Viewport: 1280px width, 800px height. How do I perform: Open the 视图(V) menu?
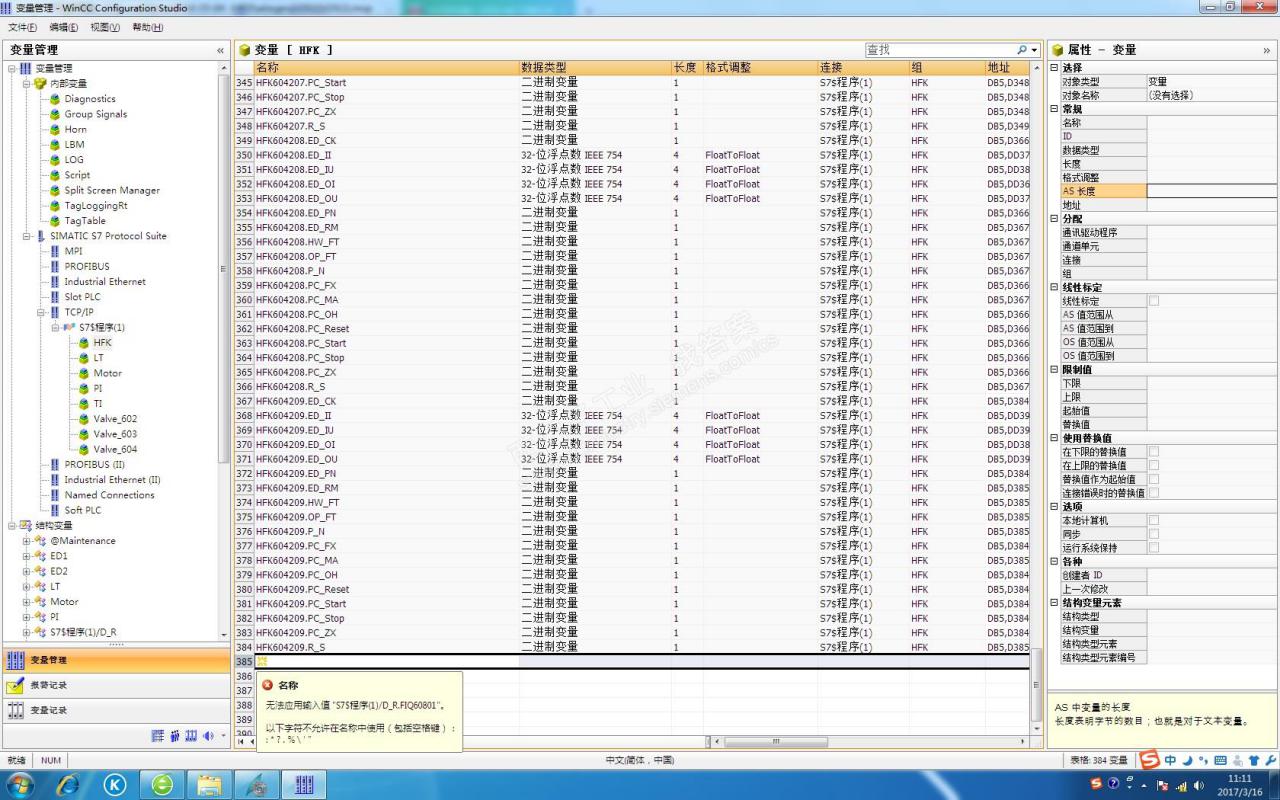pos(105,27)
